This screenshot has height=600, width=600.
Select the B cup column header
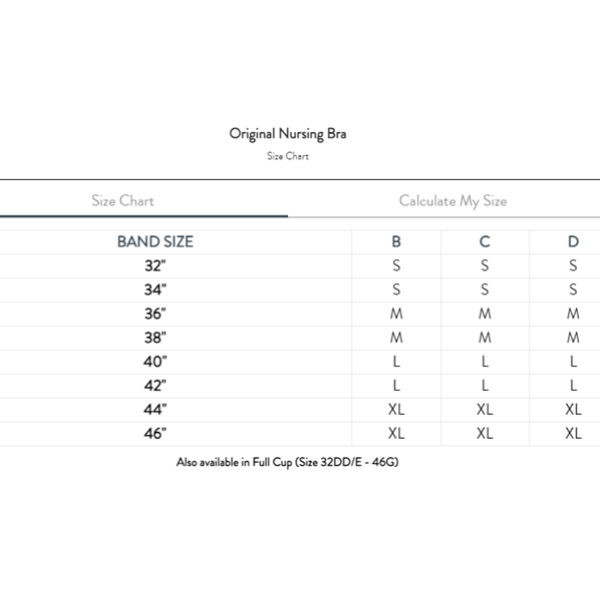pos(397,242)
